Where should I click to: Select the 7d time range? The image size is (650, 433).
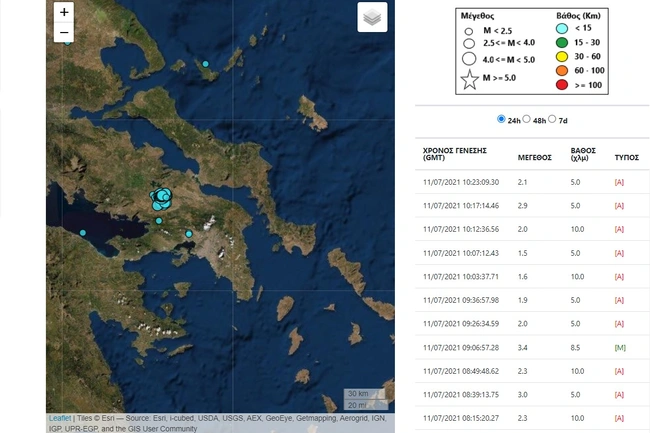tap(552, 119)
